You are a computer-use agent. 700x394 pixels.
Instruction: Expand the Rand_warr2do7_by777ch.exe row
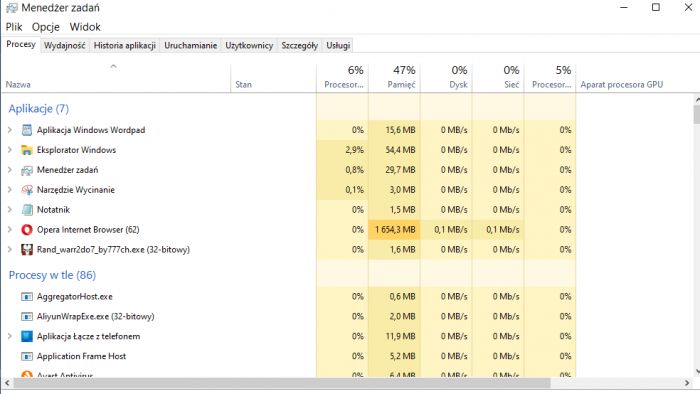click(10, 249)
